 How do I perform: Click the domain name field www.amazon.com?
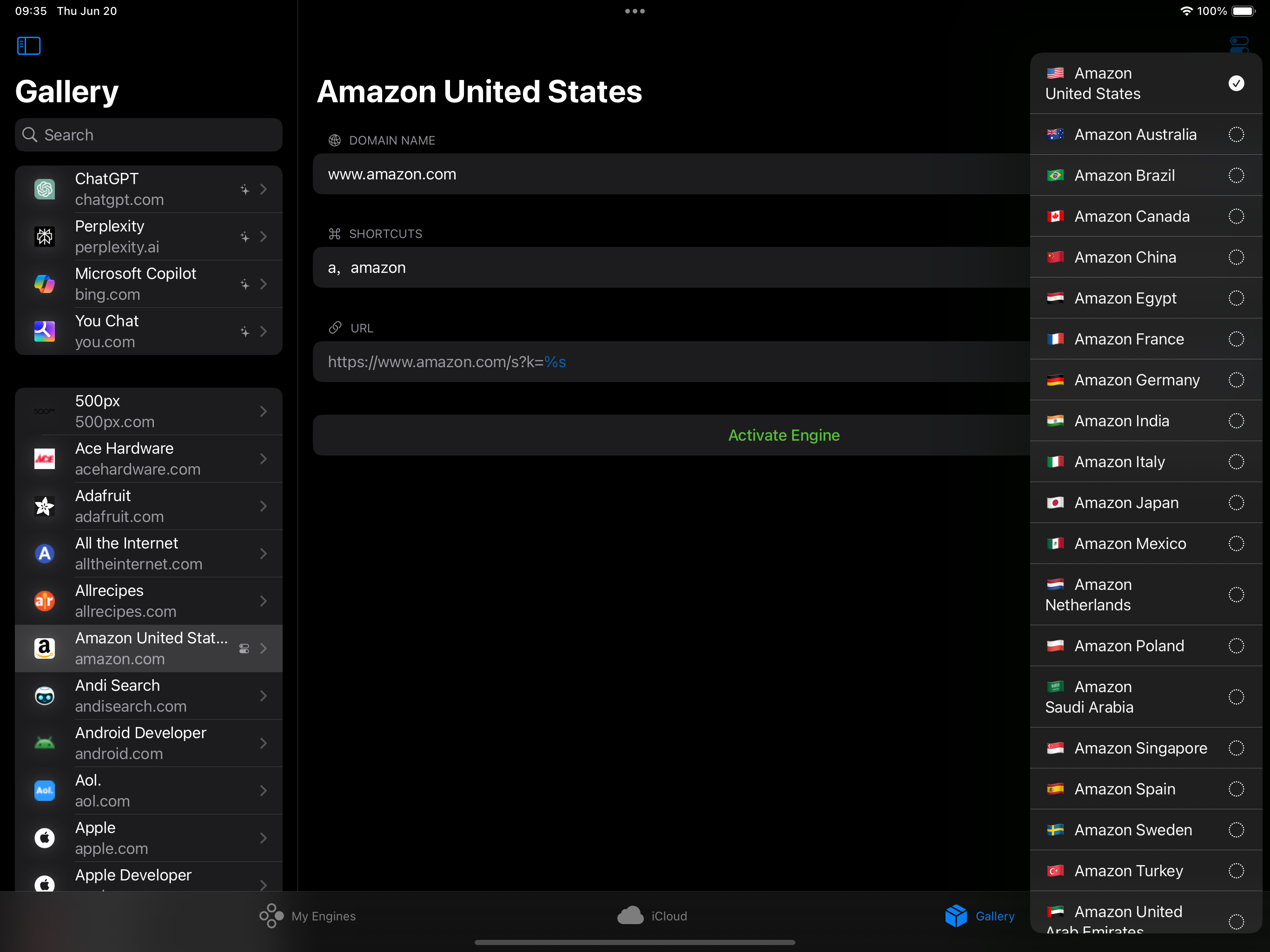point(672,174)
